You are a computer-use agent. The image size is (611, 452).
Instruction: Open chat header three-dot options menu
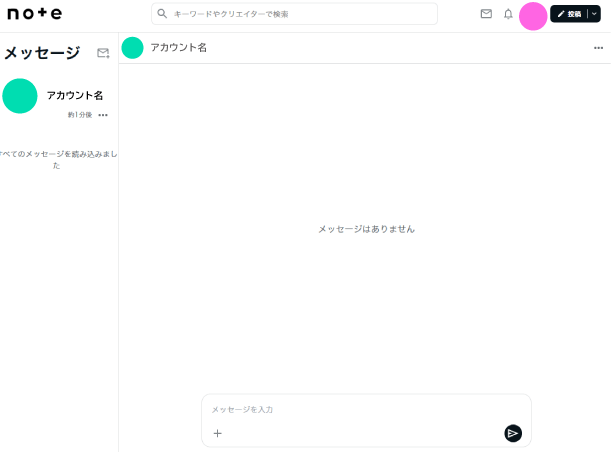[x=598, y=48]
